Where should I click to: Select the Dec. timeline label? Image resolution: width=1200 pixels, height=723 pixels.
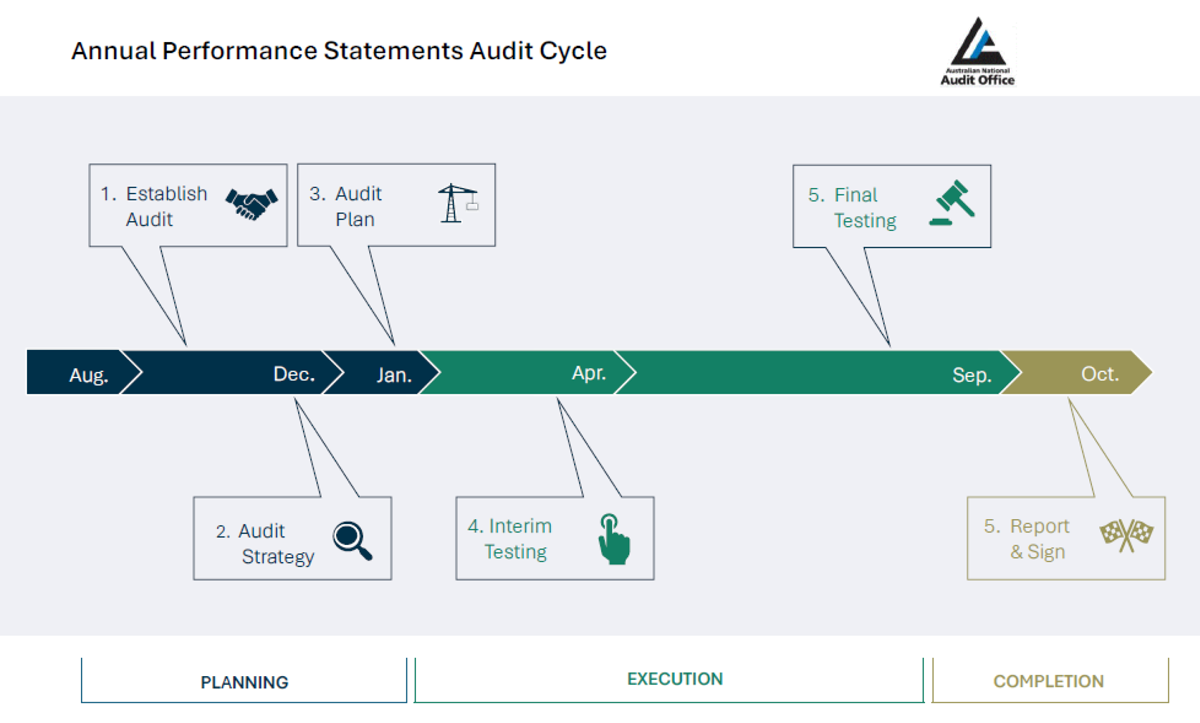pos(294,374)
